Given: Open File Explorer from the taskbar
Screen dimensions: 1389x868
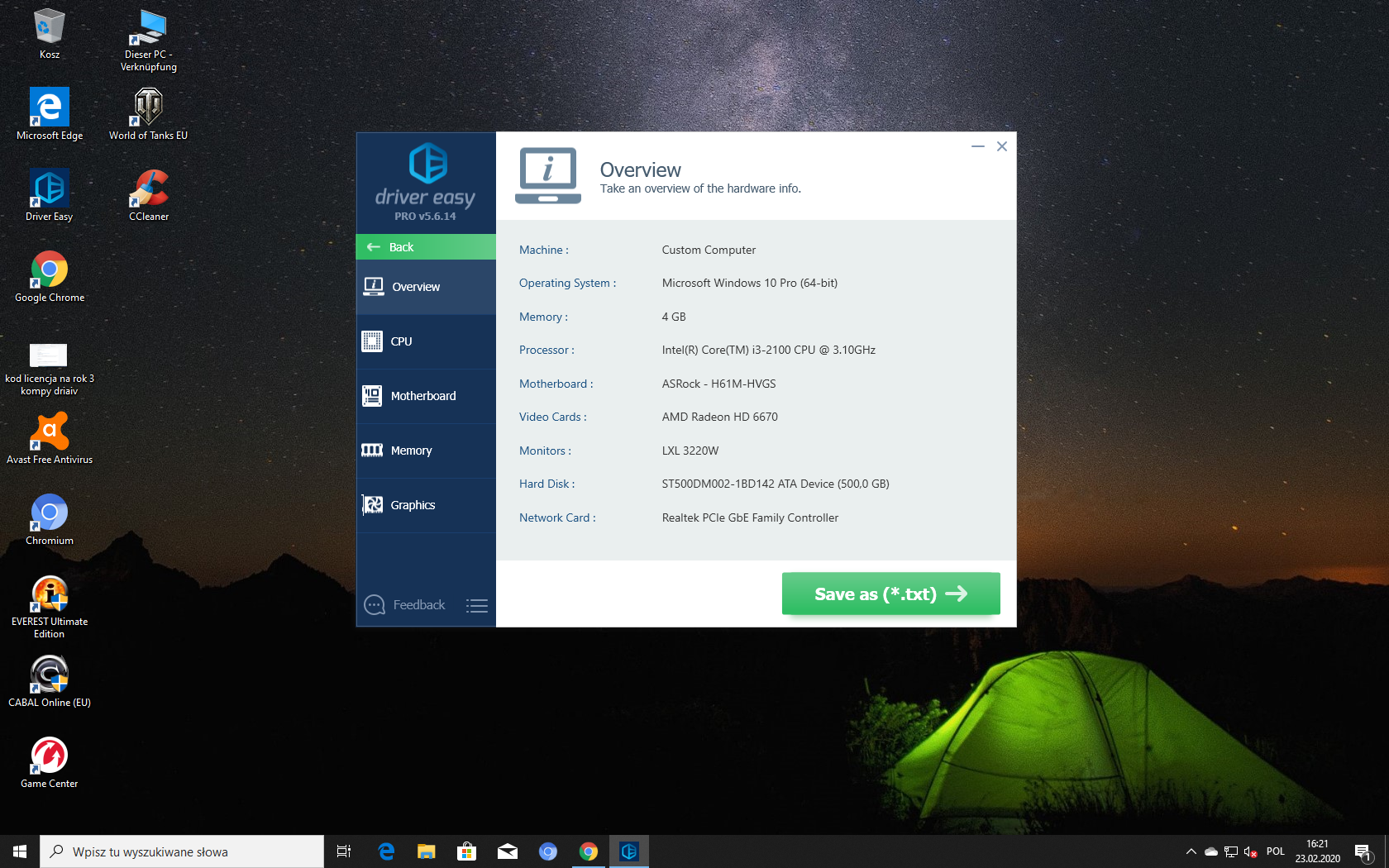Looking at the screenshot, I should click(x=427, y=851).
